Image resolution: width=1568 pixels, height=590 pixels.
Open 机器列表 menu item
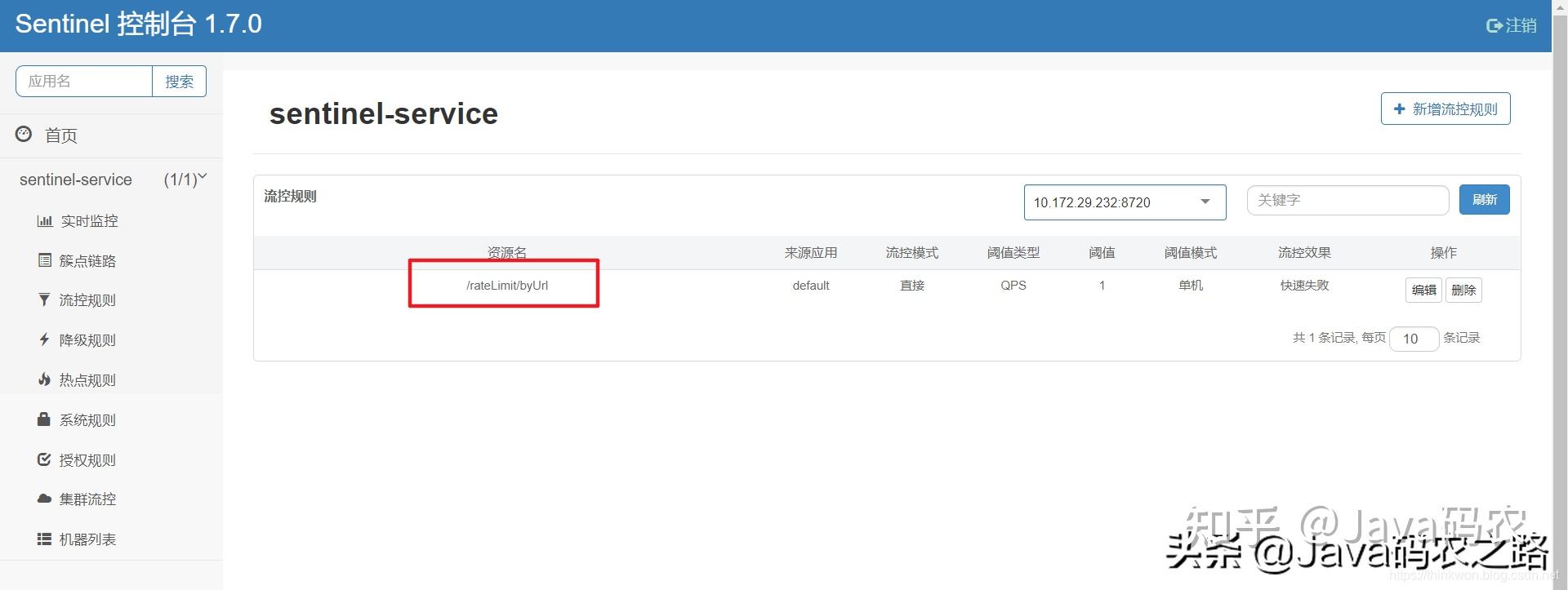tap(87, 539)
